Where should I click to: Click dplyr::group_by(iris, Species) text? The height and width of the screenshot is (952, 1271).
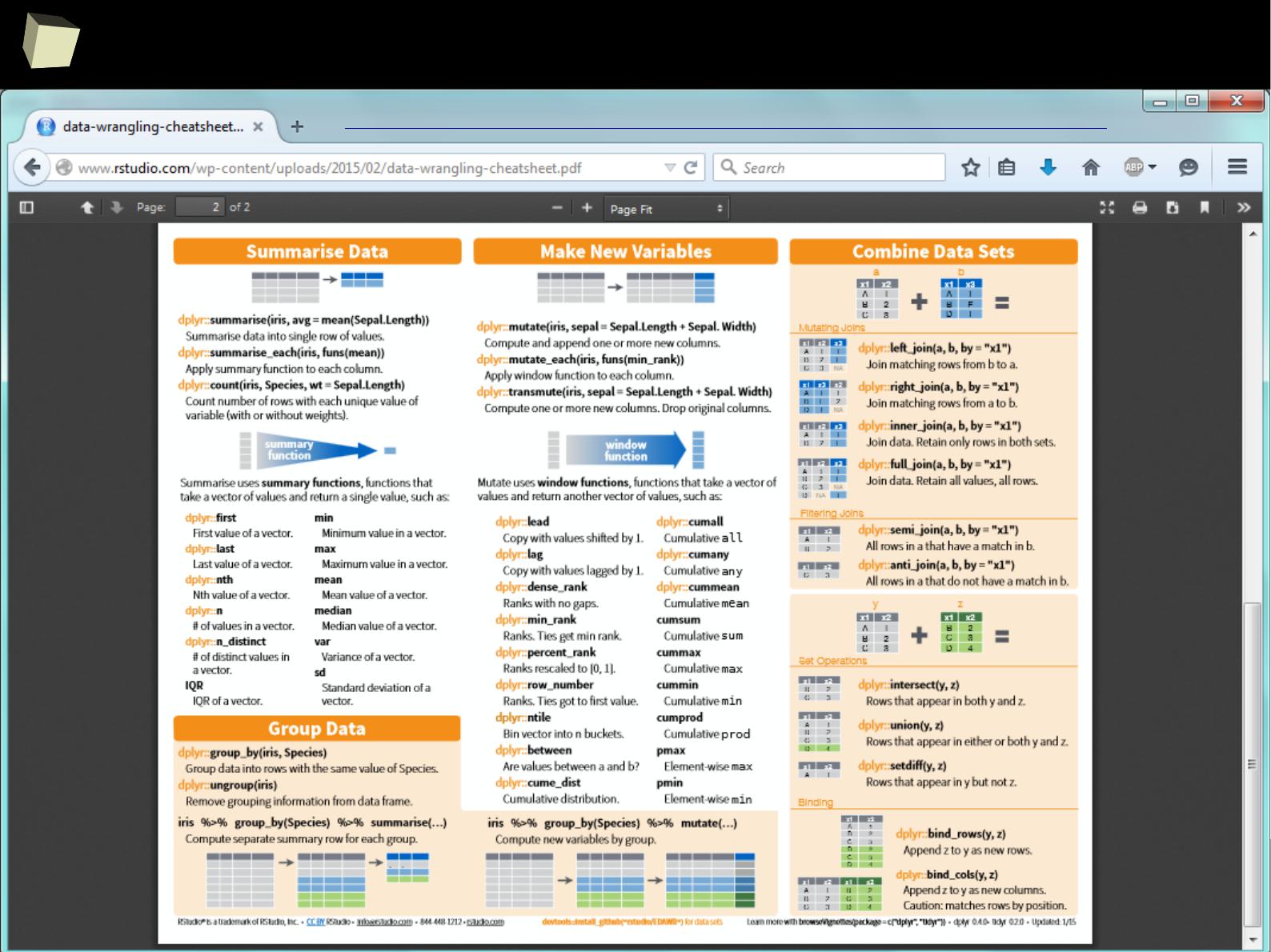[252, 752]
